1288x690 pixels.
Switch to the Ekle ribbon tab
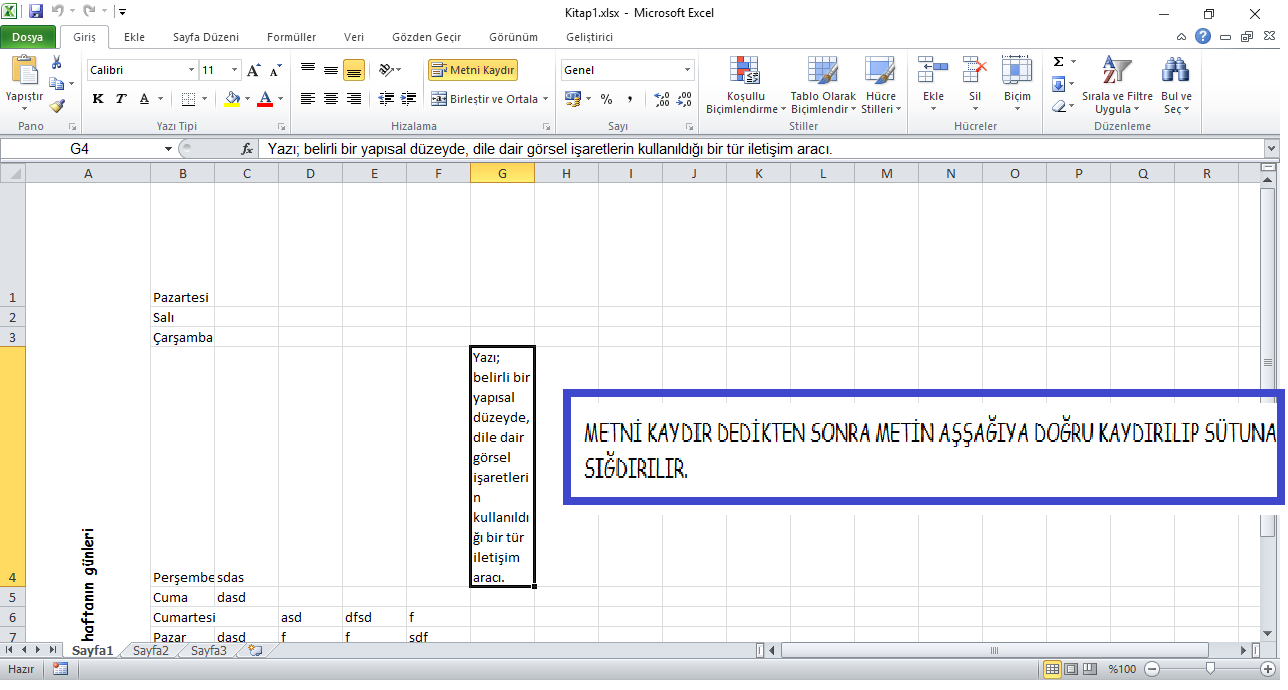(x=134, y=37)
